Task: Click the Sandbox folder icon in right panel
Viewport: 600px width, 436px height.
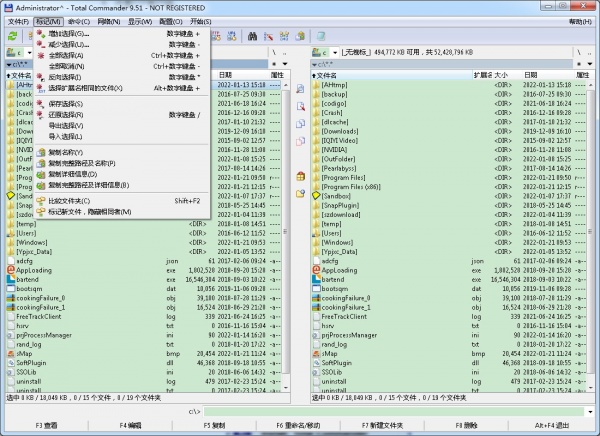Action: [316, 197]
